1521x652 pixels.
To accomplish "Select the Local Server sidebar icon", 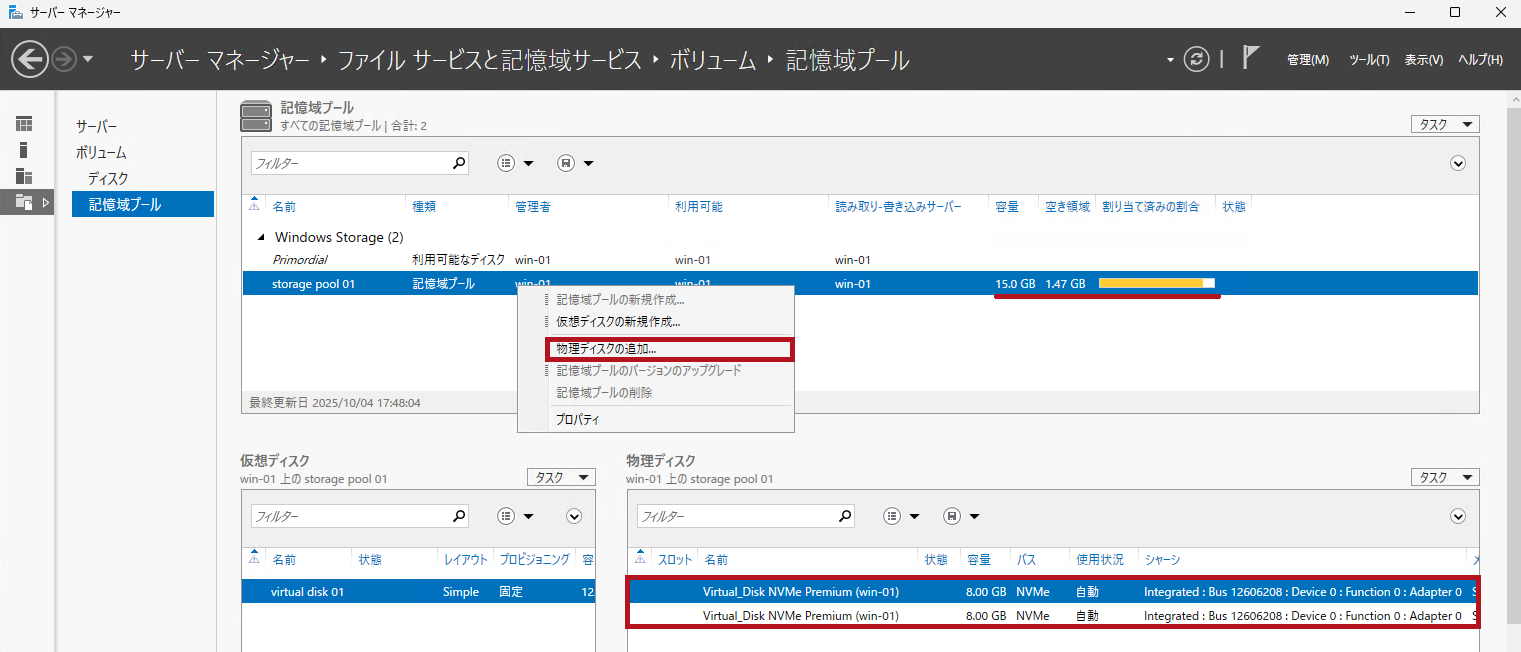I will 23,150.
